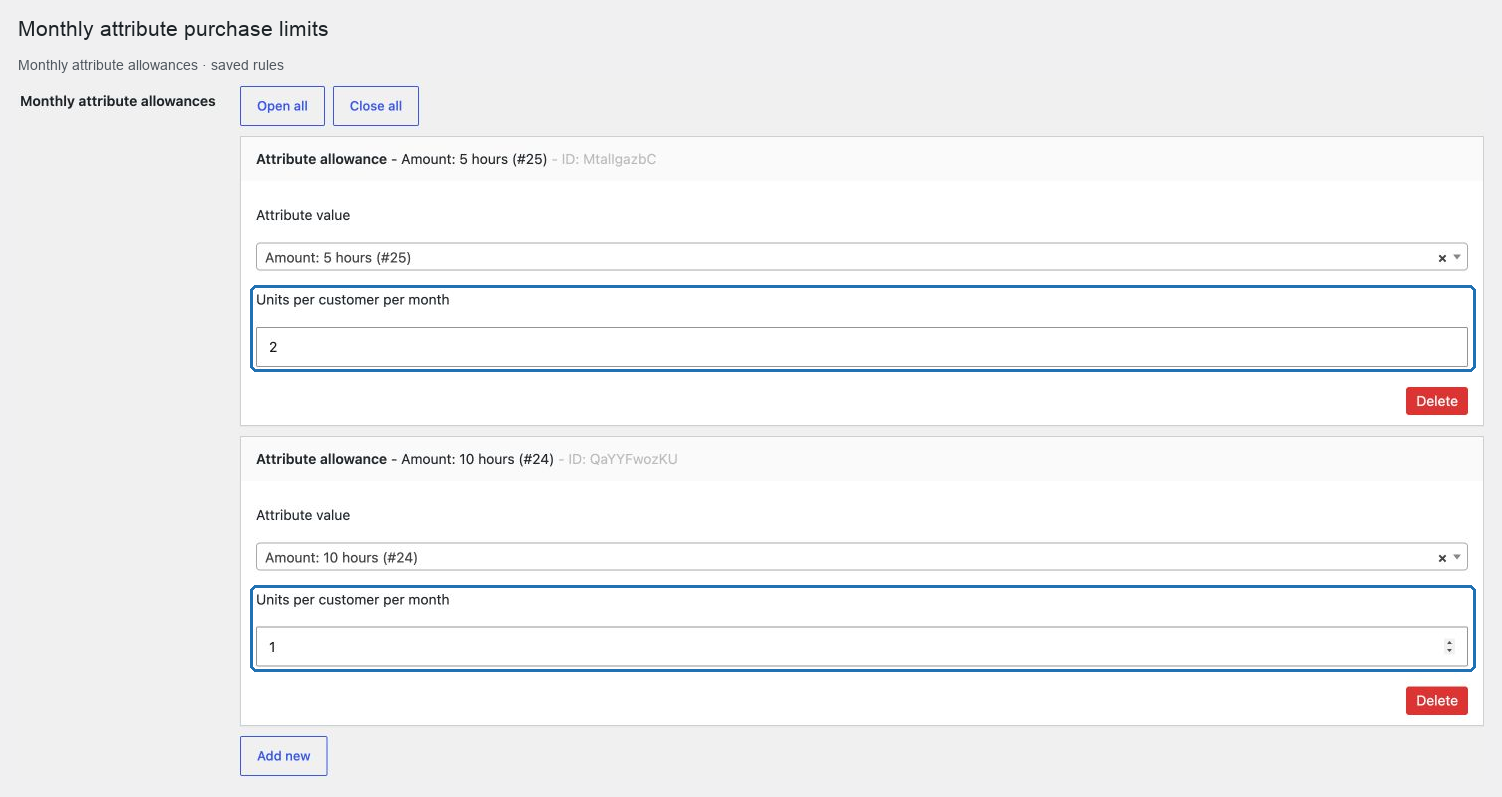
Task: Focus units field containing value 2
Action: click(x=861, y=347)
